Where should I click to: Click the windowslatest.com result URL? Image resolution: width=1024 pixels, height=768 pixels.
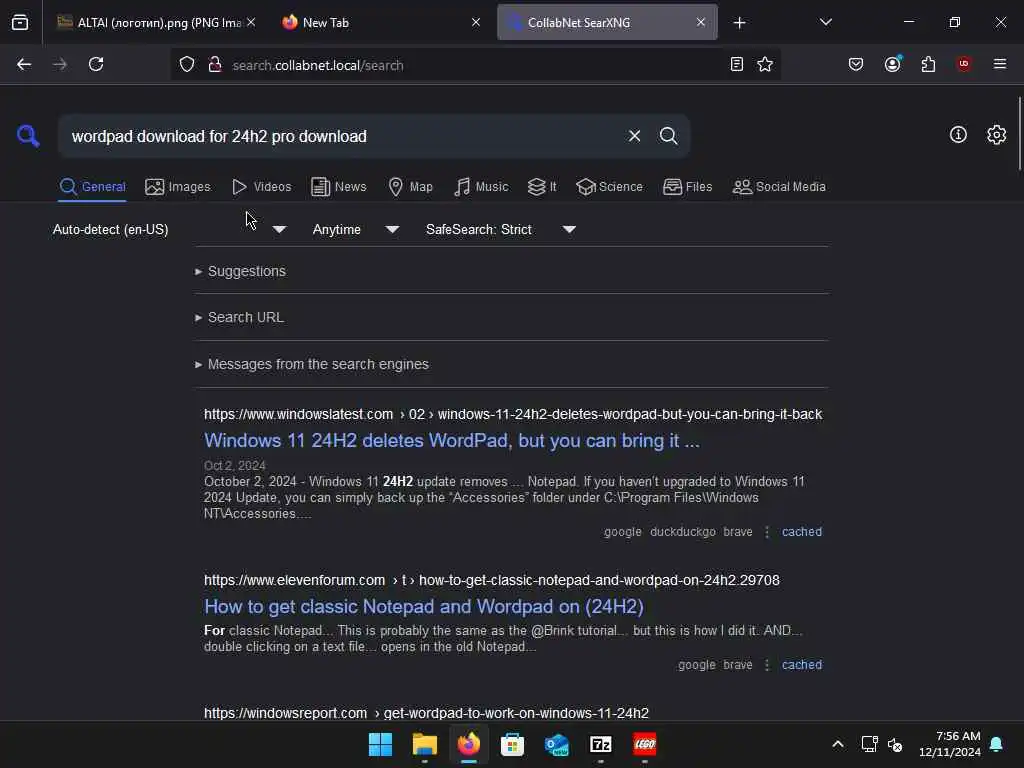pyautogui.click(x=513, y=414)
